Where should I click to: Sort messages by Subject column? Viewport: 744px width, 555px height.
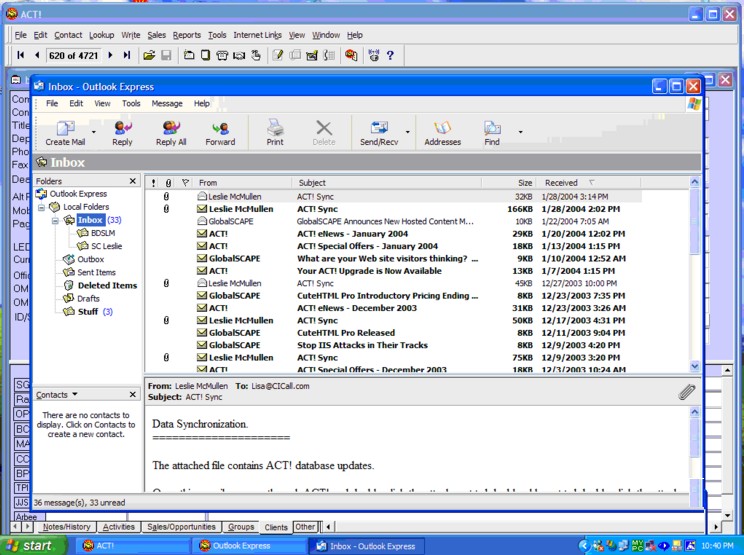pyautogui.click(x=387, y=183)
